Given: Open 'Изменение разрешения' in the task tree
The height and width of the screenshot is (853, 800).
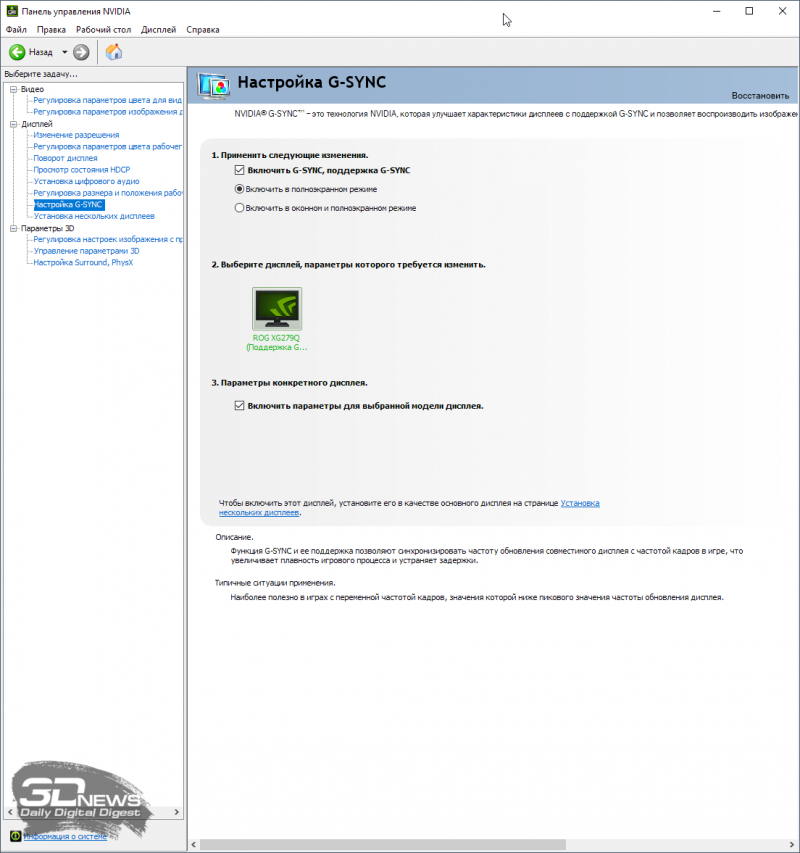Looking at the screenshot, I should tap(76, 135).
